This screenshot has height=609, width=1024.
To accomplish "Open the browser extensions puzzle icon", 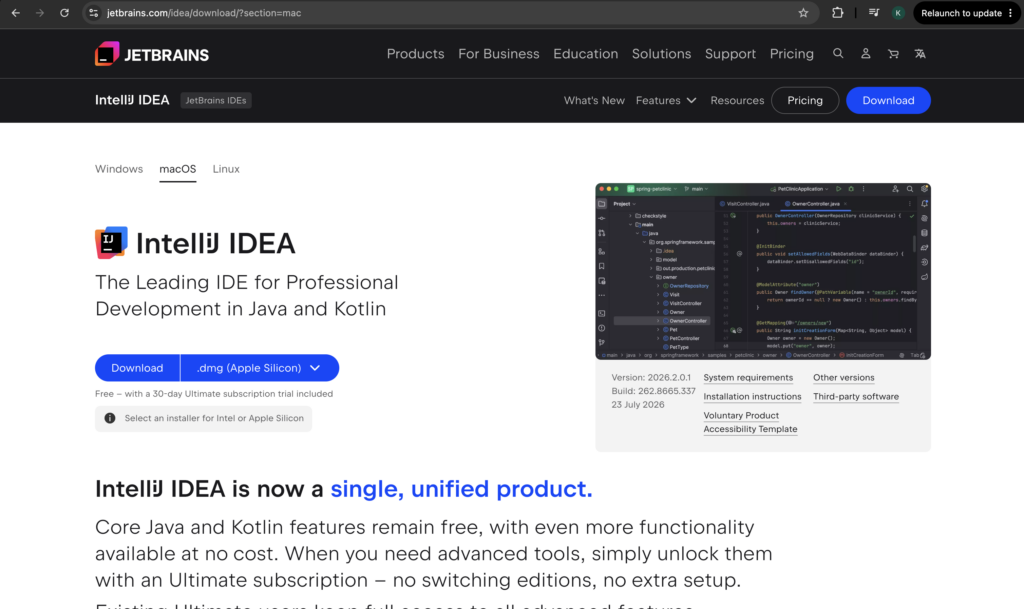I will click(837, 13).
